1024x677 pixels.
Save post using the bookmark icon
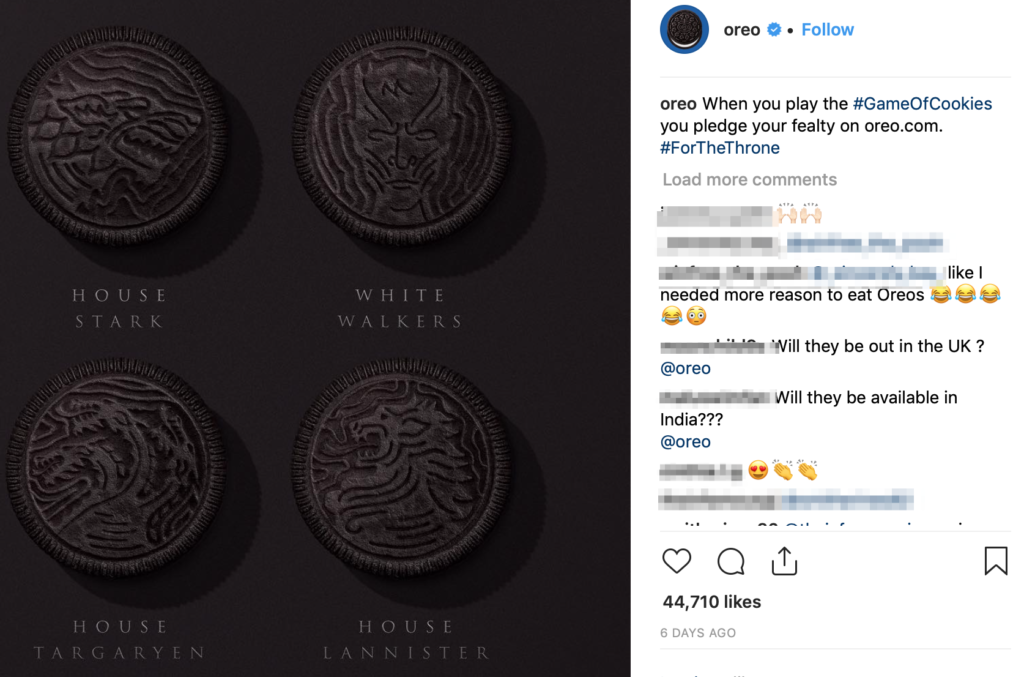coord(995,561)
